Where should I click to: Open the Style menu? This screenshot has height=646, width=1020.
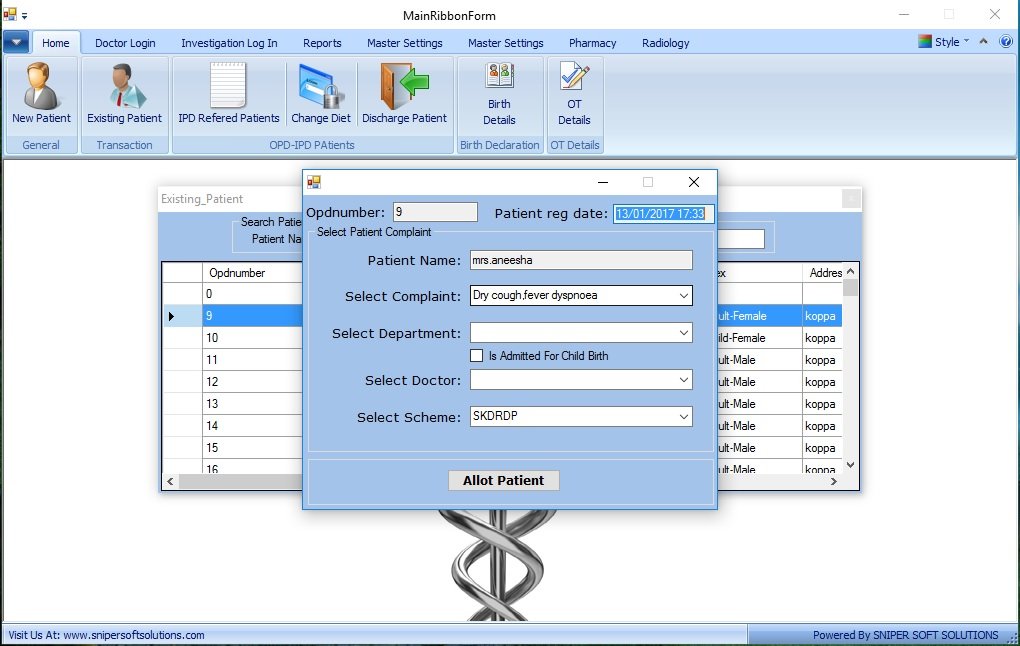click(x=945, y=42)
